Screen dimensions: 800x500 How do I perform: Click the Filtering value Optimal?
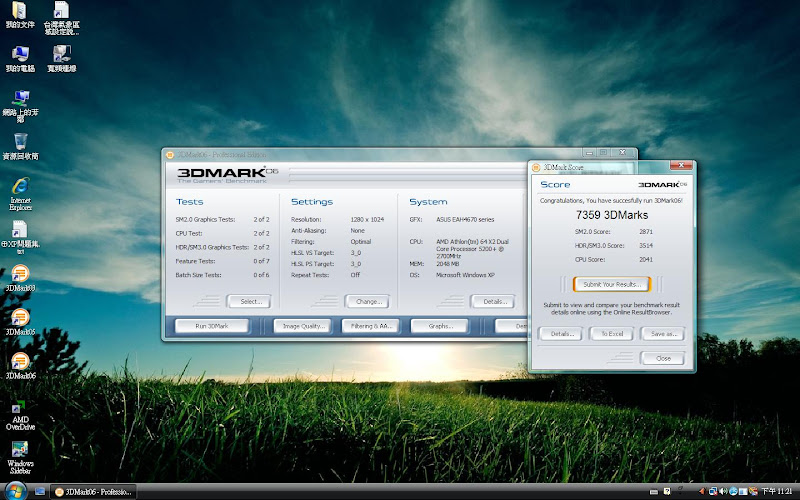point(360,242)
